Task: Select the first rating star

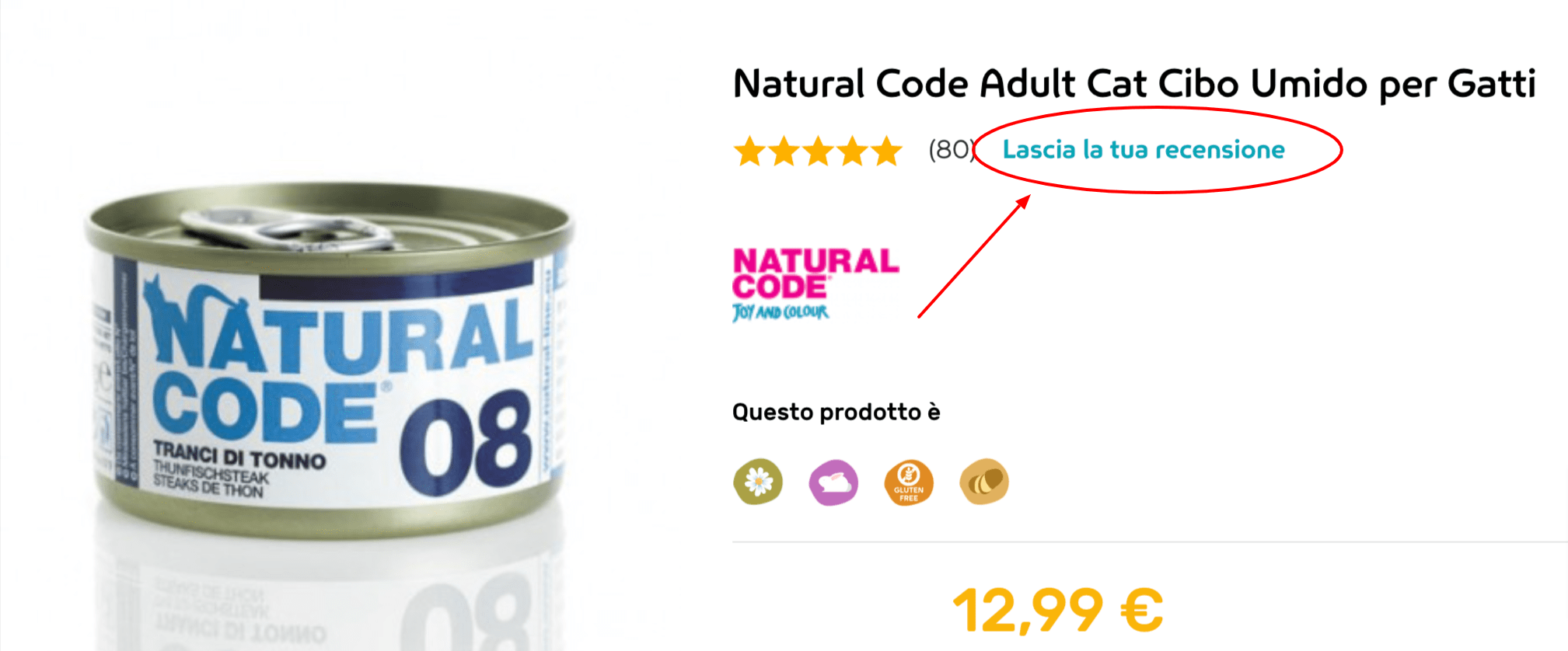Action: pos(750,151)
